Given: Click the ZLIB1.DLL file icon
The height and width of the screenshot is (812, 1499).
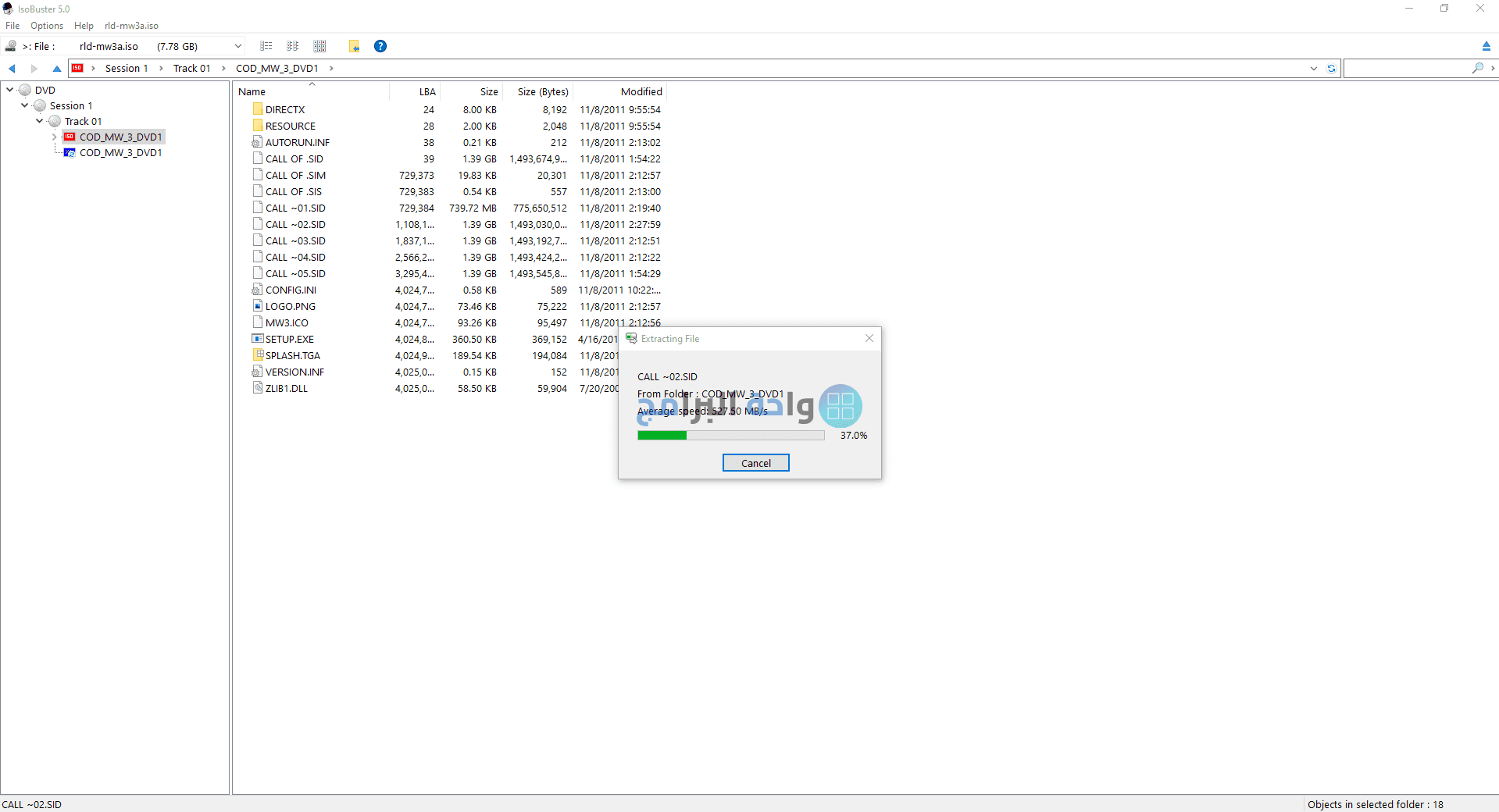Looking at the screenshot, I should tap(258, 388).
